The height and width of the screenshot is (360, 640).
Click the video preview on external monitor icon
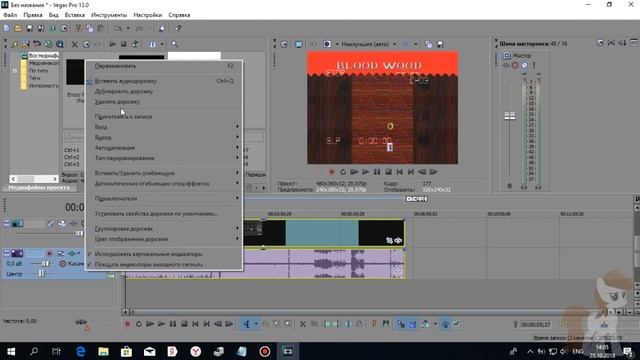[x=299, y=44]
